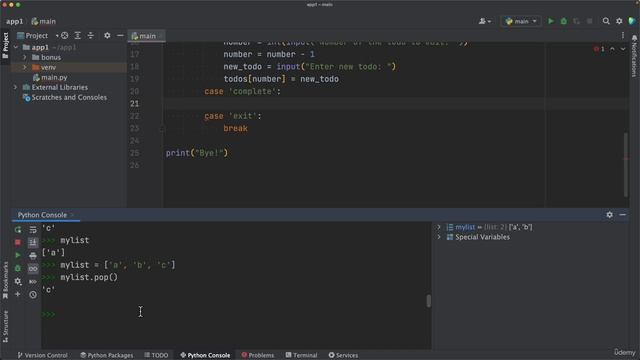
Task: Open the main run configuration dropdown
Action: pos(521,21)
